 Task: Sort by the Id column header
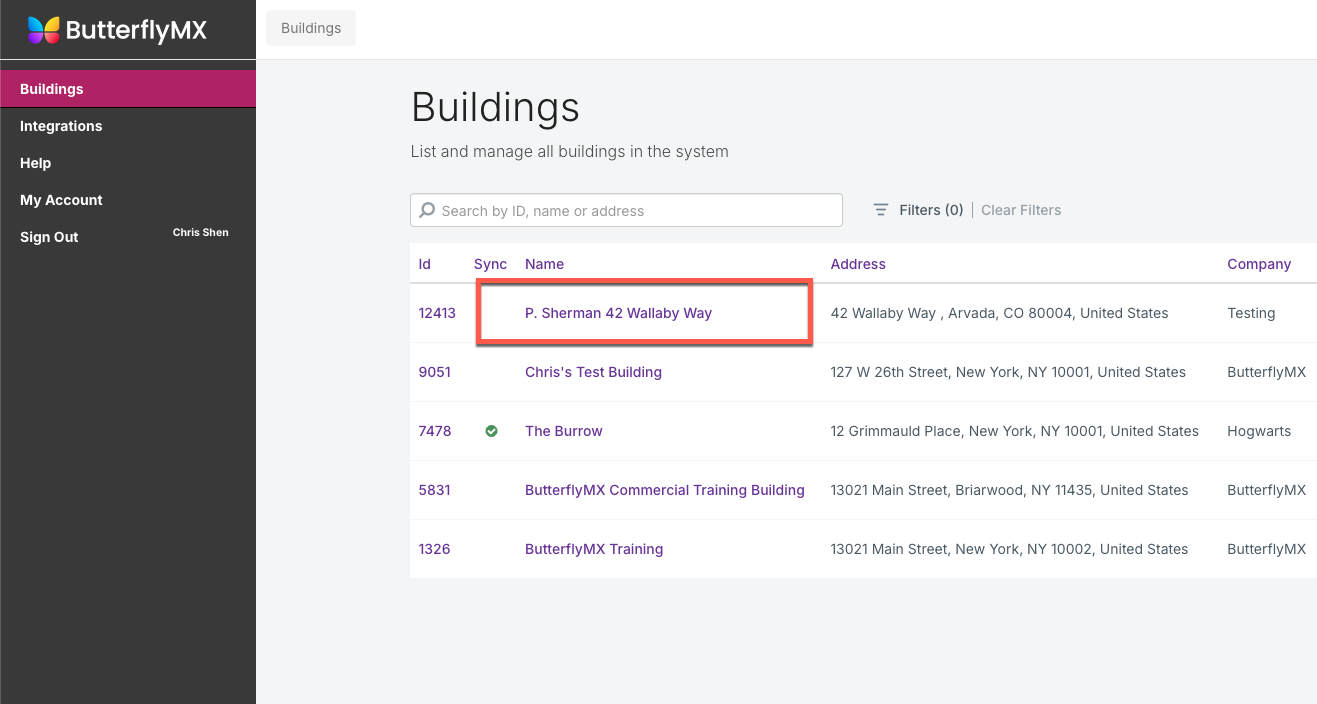(x=425, y=264)
